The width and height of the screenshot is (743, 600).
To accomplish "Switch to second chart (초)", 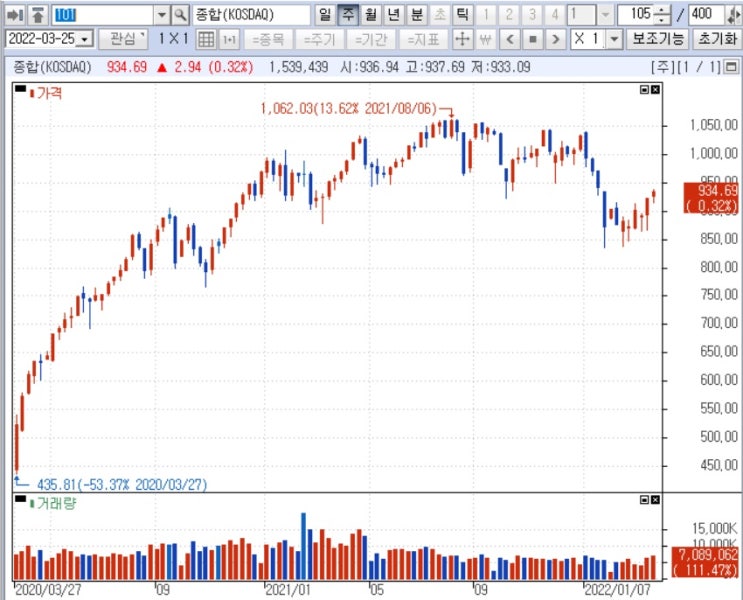I will pos(440,15).
